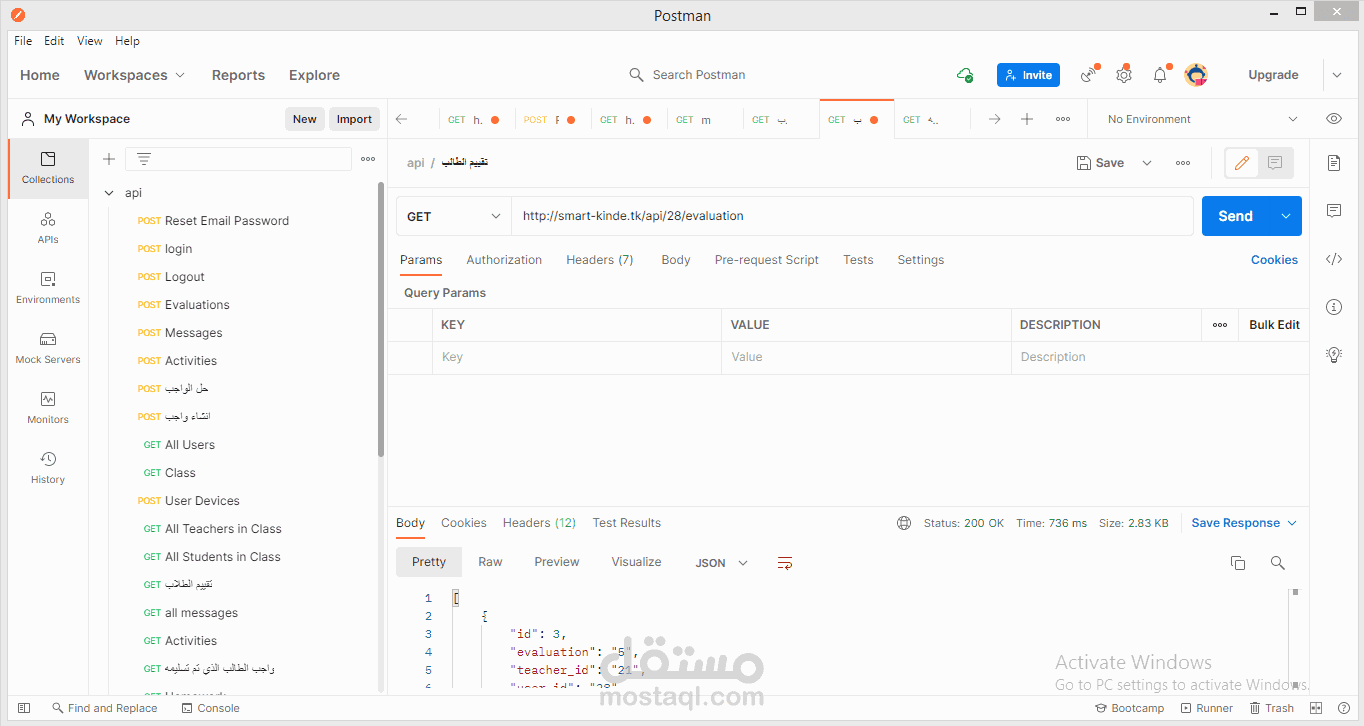This screenshot has height=726, width=1364.
Task: Switch to the Pre-request Script tab
Action: [767, 260]
